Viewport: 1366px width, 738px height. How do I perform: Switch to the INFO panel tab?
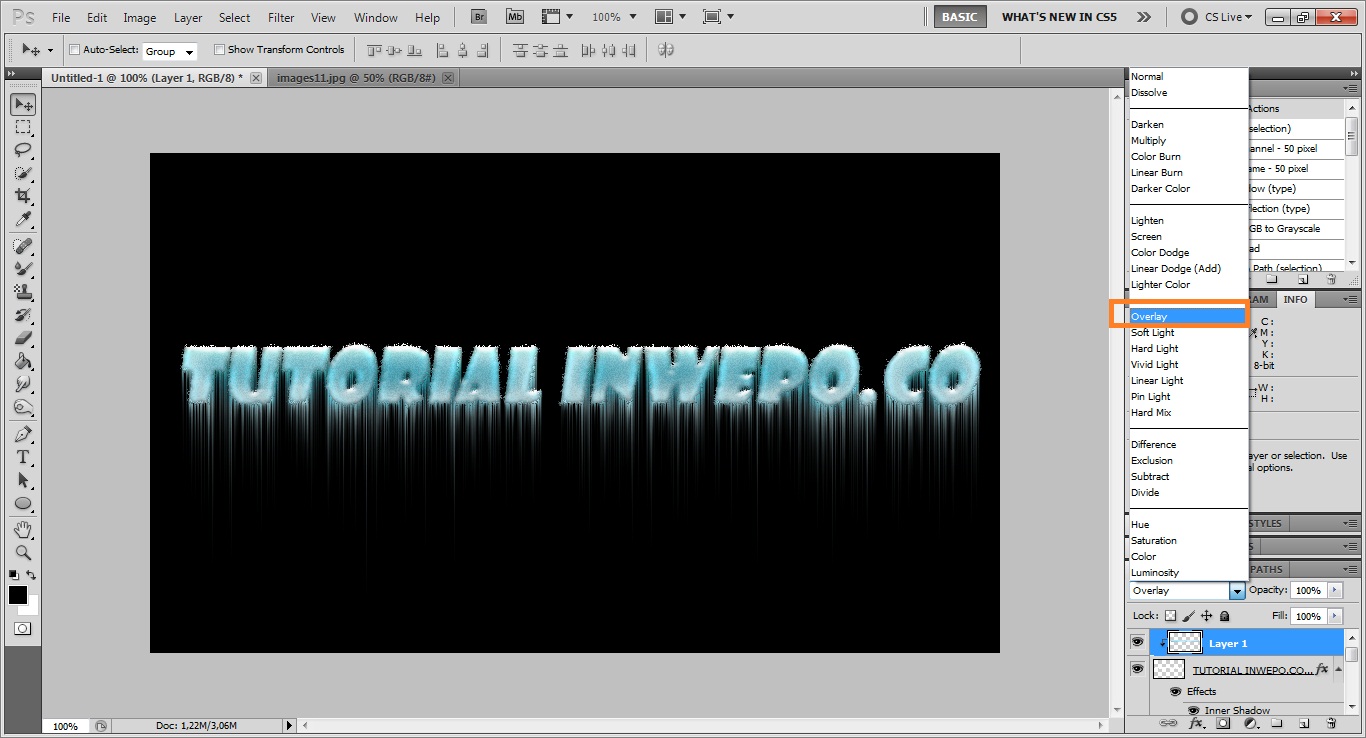click(x=1295, y=299)
